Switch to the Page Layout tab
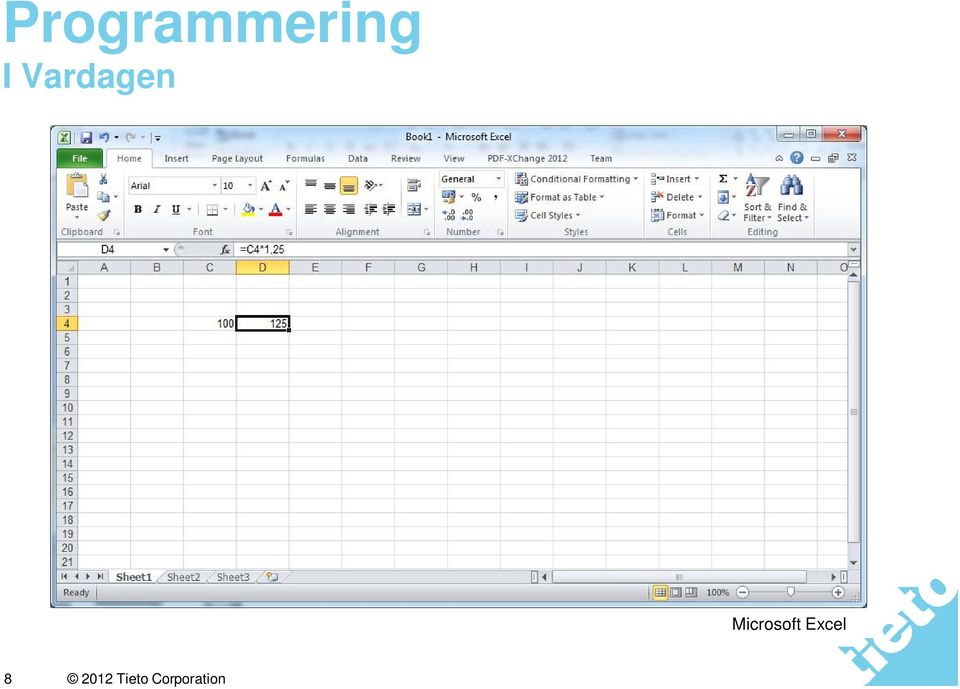This screenshot has width=960, height=689. click(237, 158)
